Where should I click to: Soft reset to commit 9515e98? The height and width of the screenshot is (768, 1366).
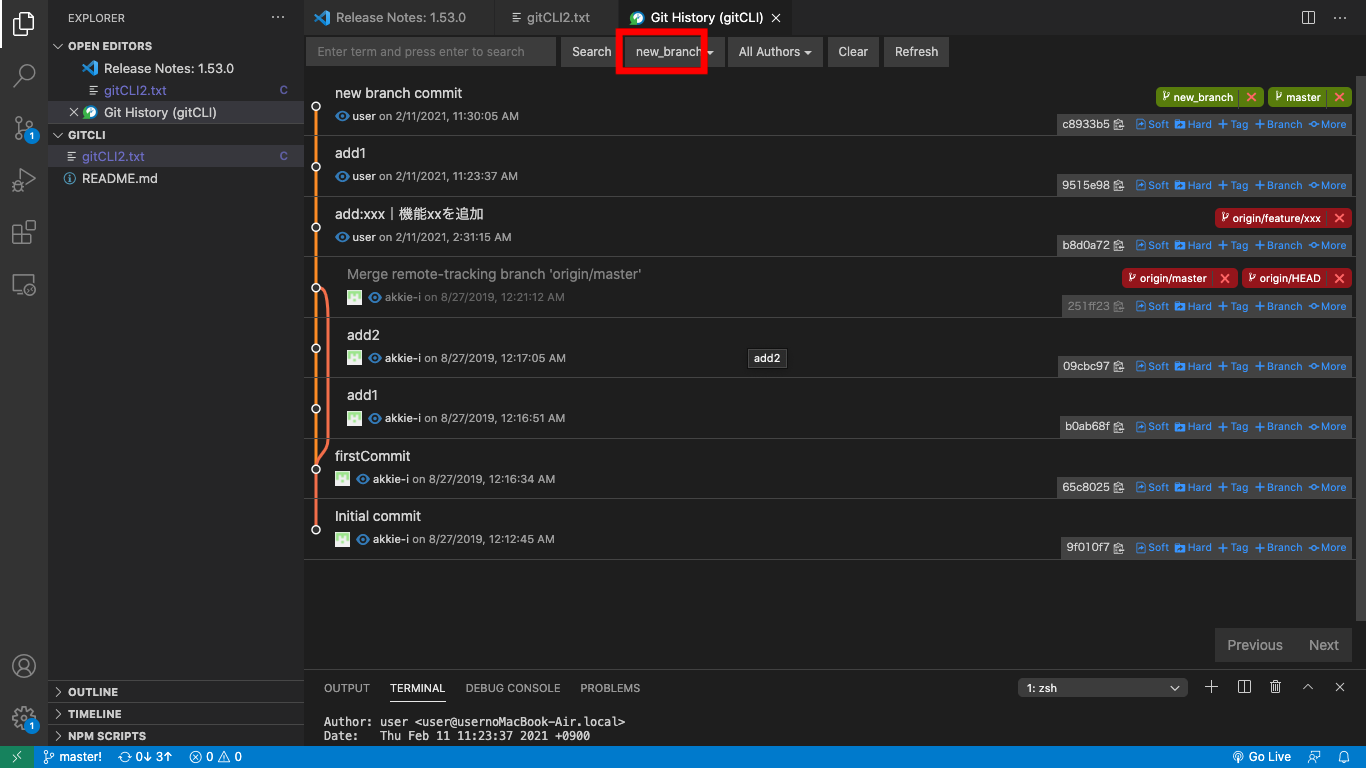(x=1152, y=185)
